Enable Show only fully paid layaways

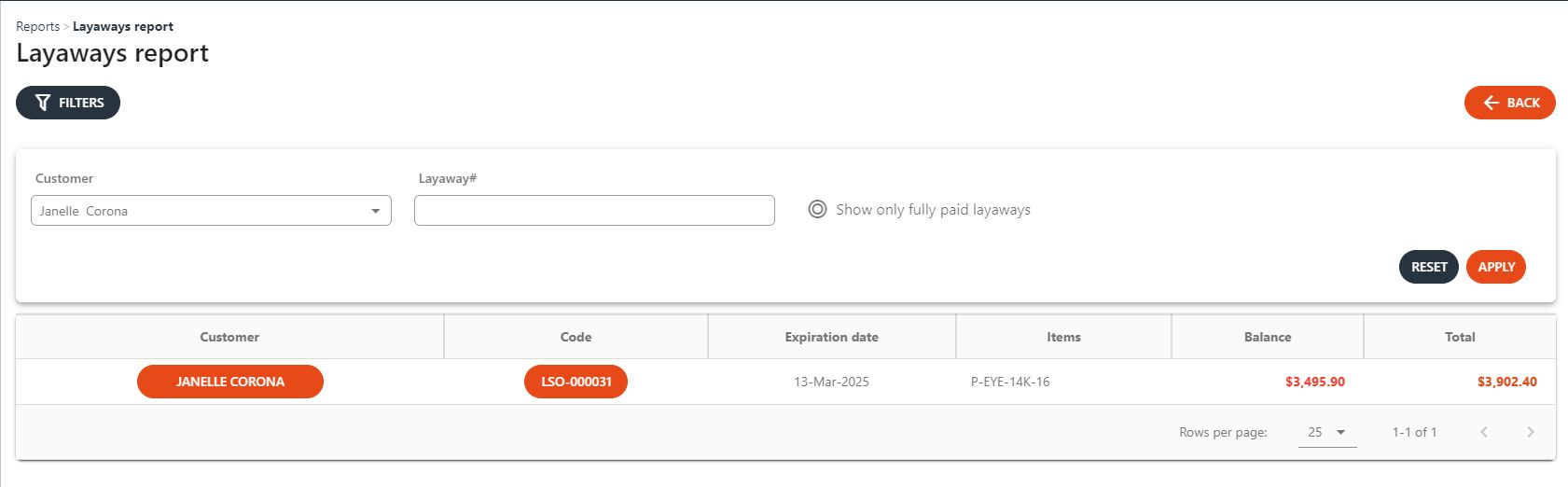[x=817, y=210]
